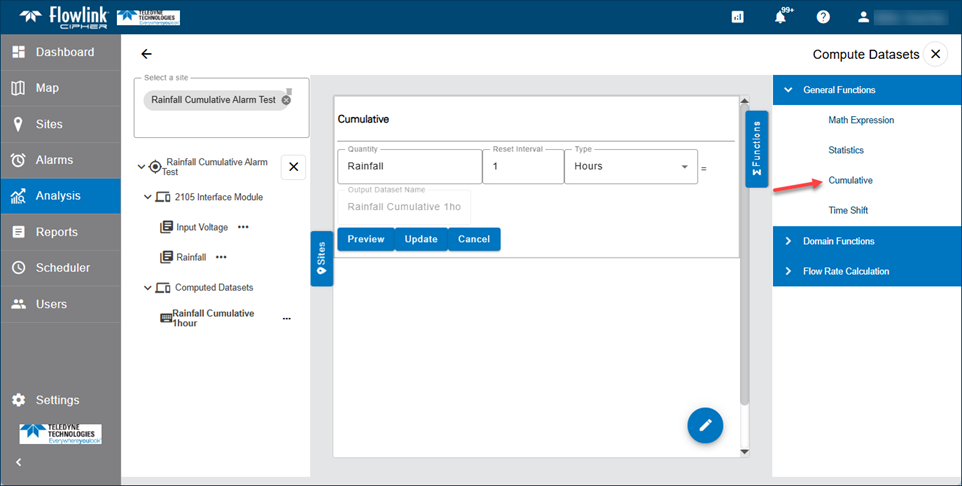Expand the Flow Rate Calculation section

click(x=788, y=271)
